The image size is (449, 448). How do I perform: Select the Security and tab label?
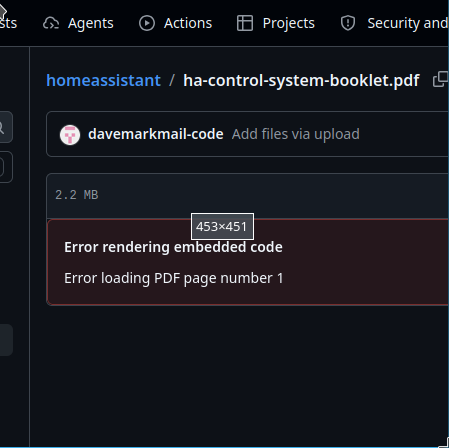pos(407,23)
